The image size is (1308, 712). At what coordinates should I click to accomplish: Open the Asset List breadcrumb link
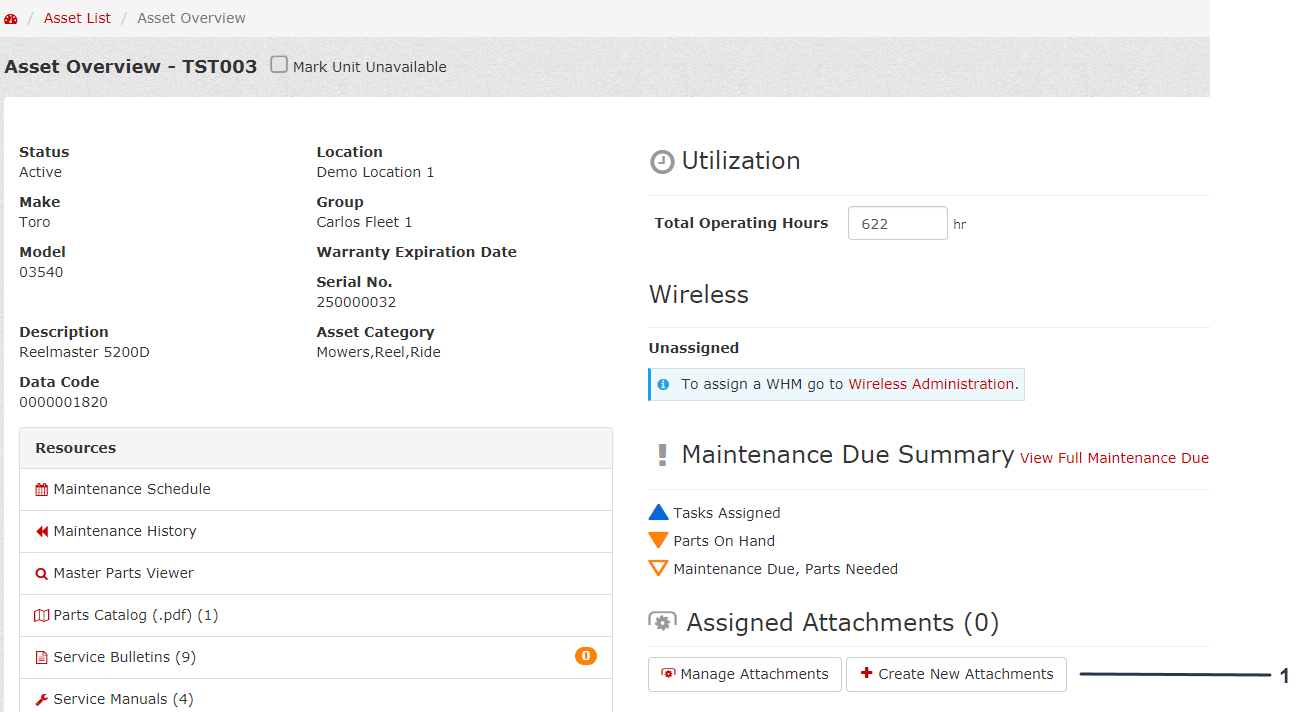pos(77,18)
